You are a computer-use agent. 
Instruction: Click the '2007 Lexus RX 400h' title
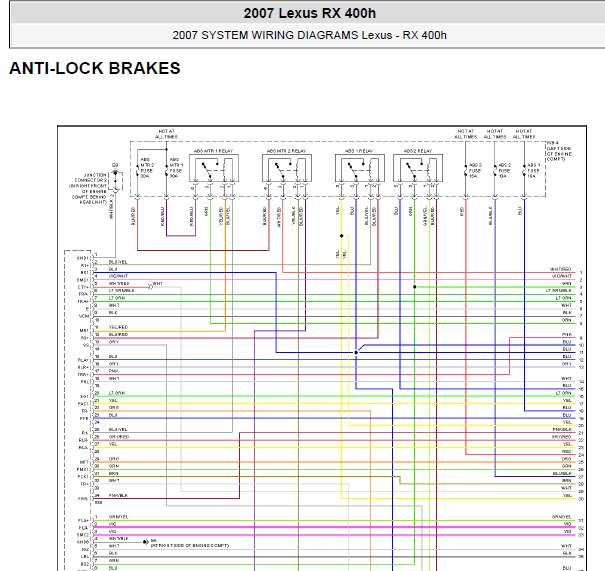(309, 13)
